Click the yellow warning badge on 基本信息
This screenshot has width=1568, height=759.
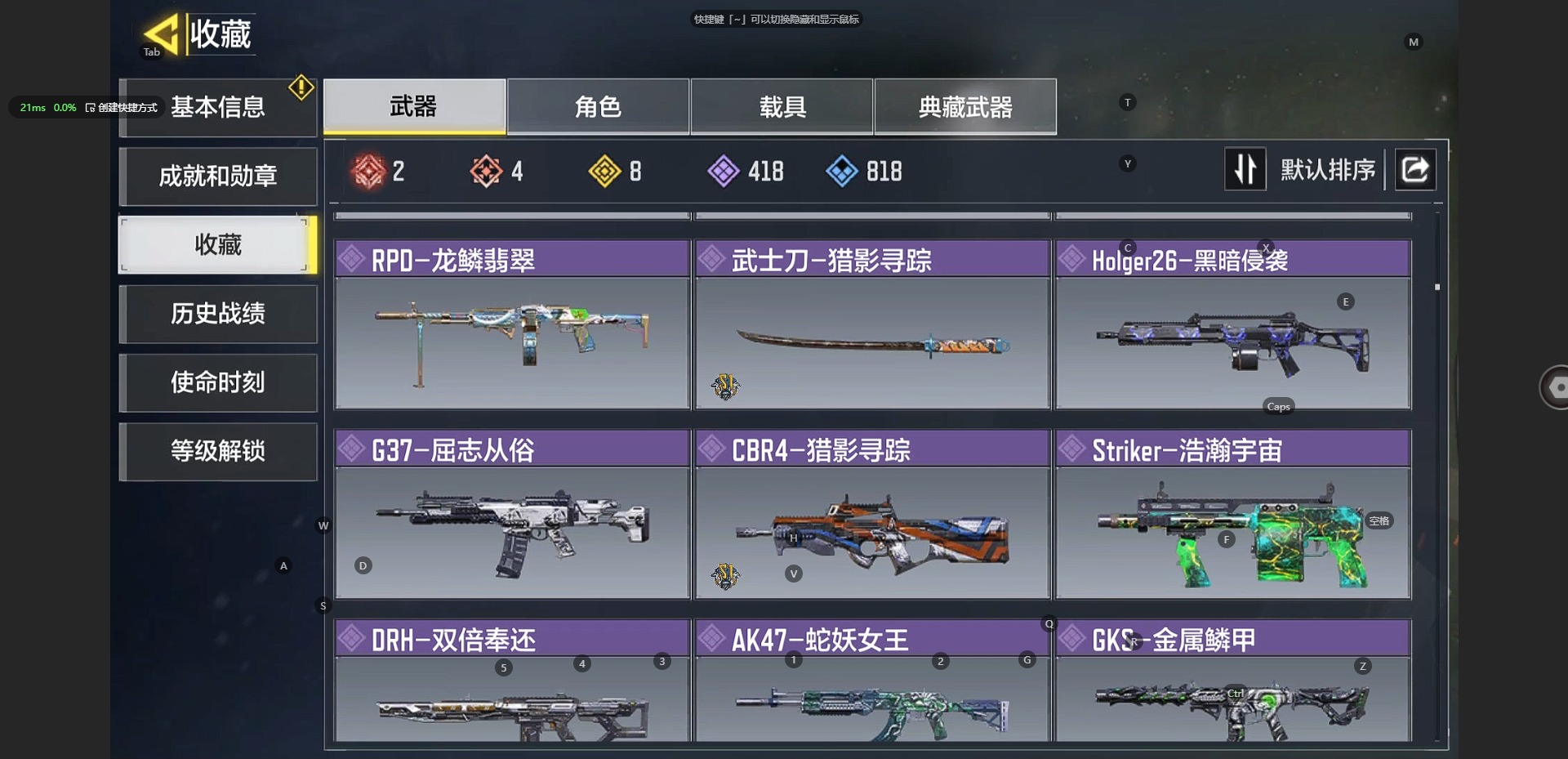(301, 87)
